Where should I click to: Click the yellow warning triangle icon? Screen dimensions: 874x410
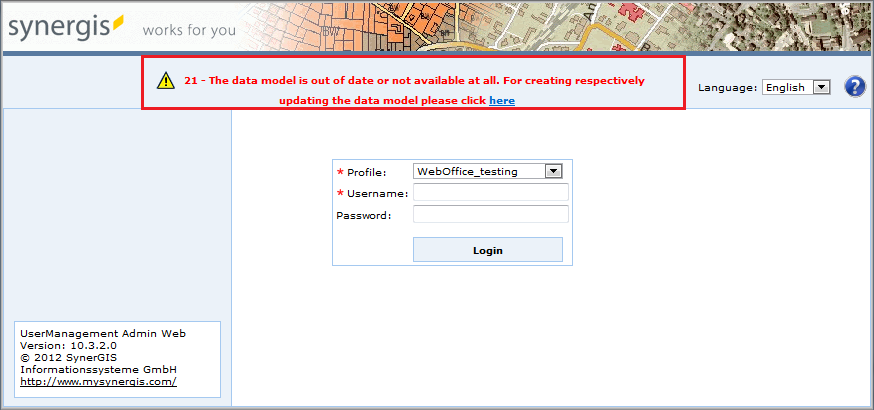point(163,81)
